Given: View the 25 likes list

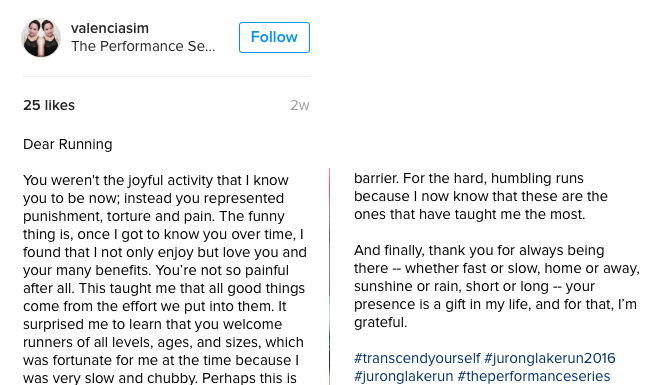Looking at the screenshot, I should pos(49,105).
